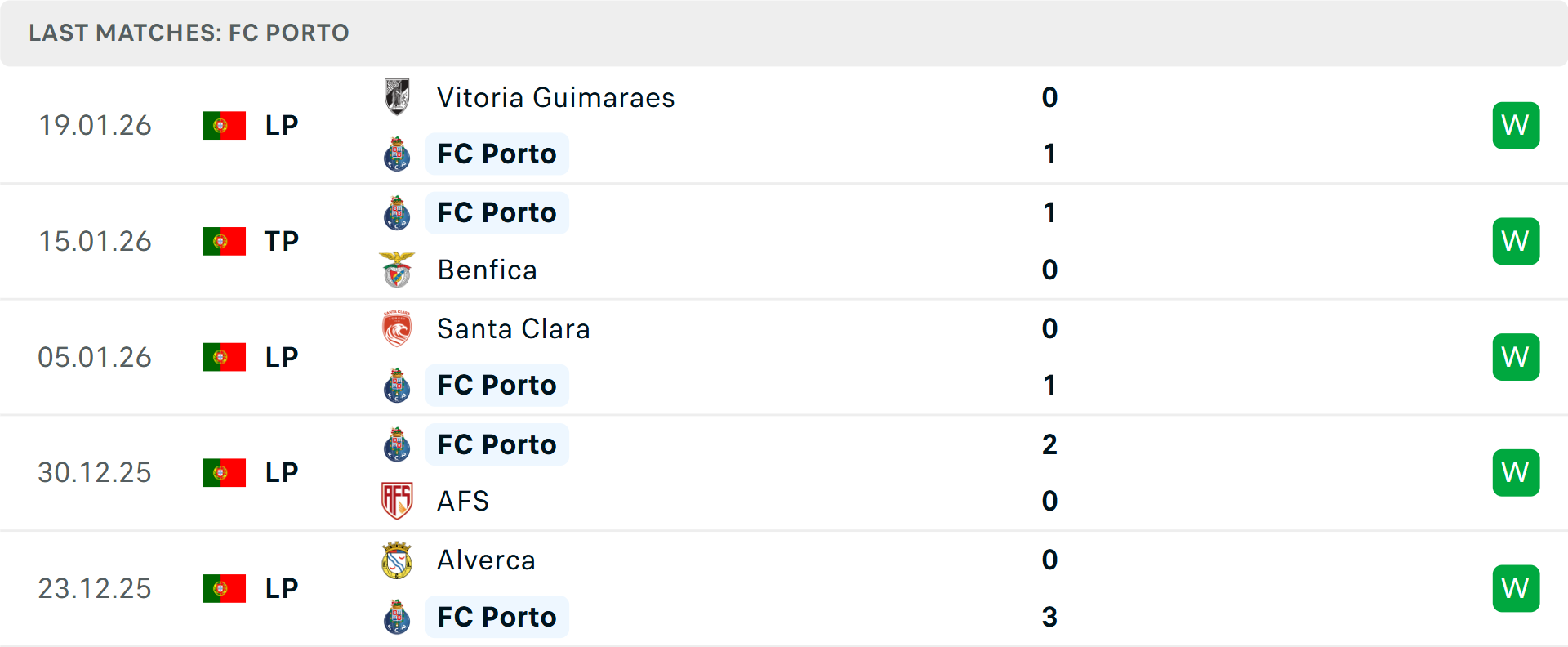1568x647 pixels.
Task: Click highlighted FC Porto in 30.12.25 match
Action: pyautogui.click(x=497, y=444)
